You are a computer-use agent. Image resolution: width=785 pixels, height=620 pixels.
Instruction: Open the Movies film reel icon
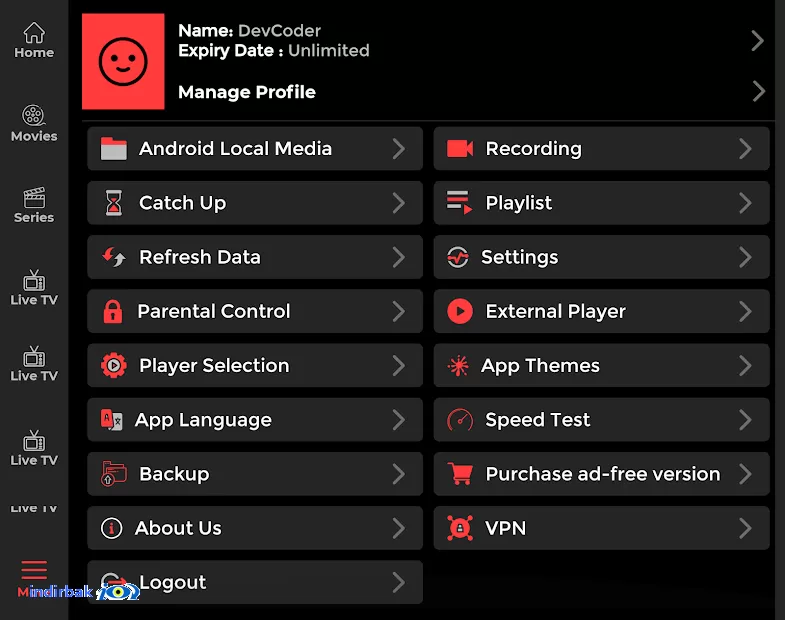pos(34,116)
